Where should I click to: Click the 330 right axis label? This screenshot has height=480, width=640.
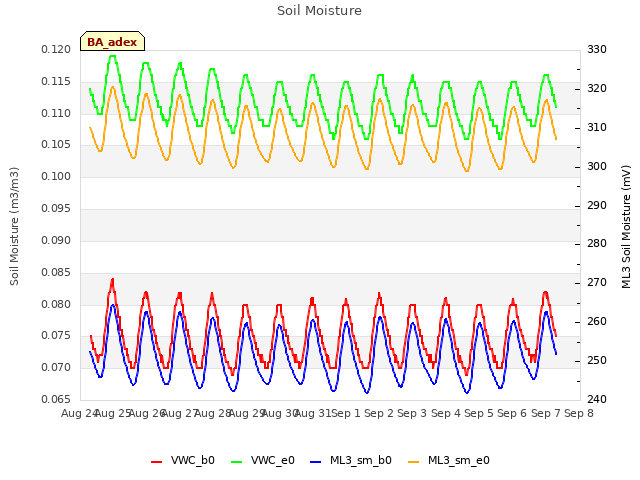597,49
